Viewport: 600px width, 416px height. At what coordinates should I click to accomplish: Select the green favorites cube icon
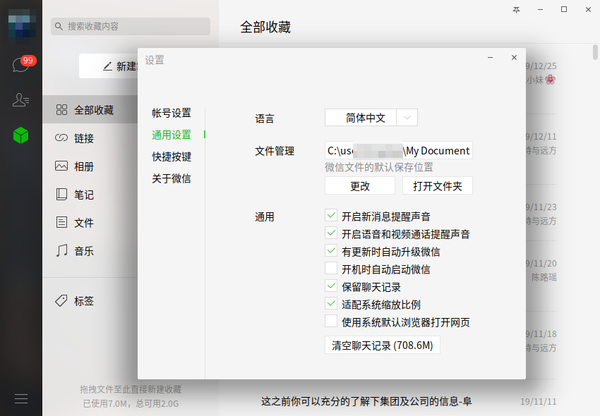(x=21, y=135)
